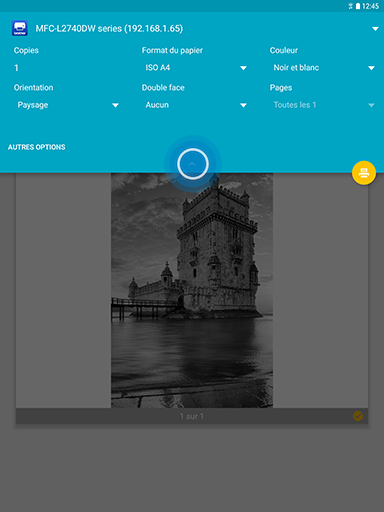This screenshot has width=384, height=512.
Task: Open the Noir et blanc color dropdown
Action: coord(324,68)
